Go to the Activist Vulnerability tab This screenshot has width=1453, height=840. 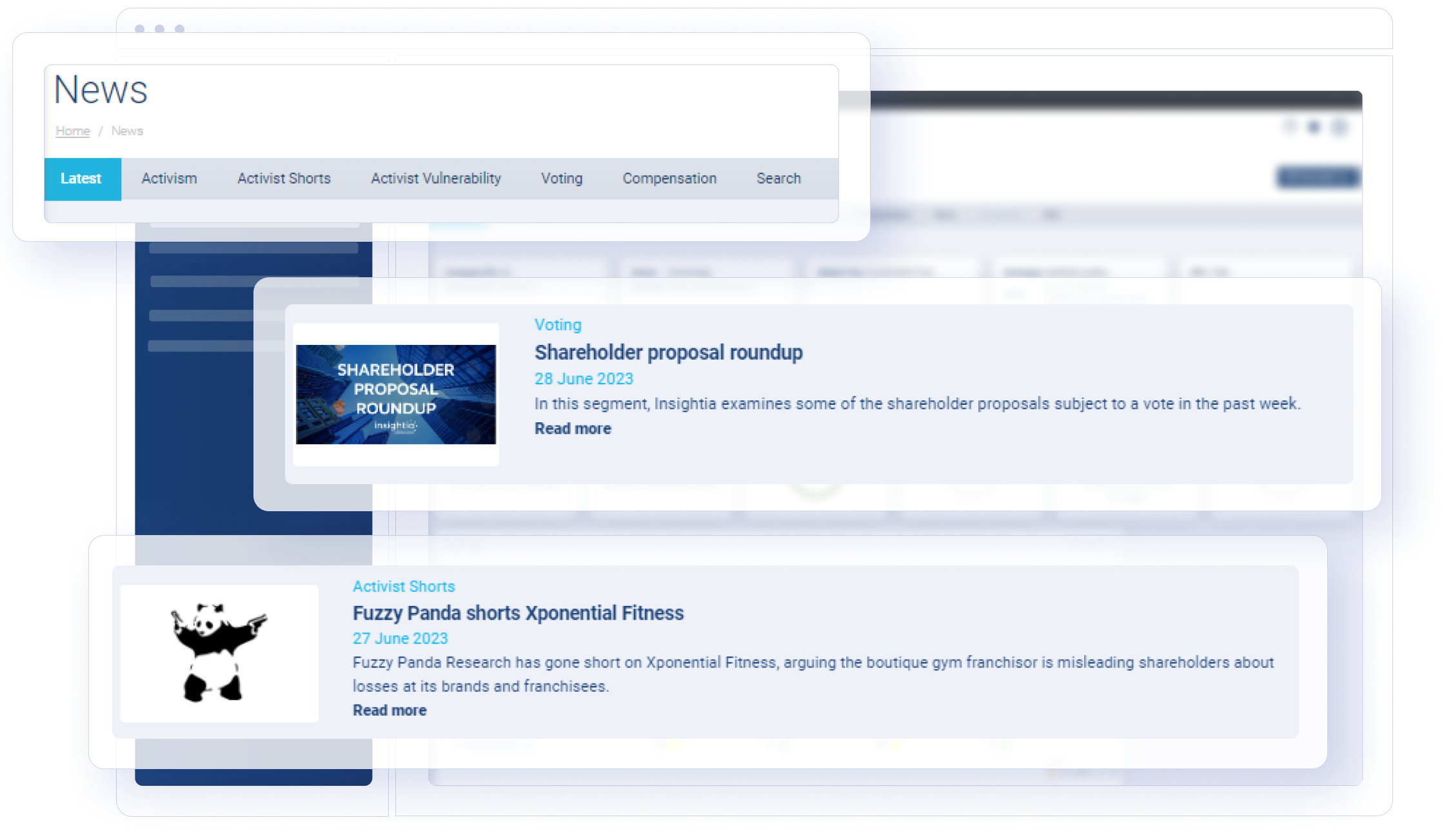[x=436, y=179]
